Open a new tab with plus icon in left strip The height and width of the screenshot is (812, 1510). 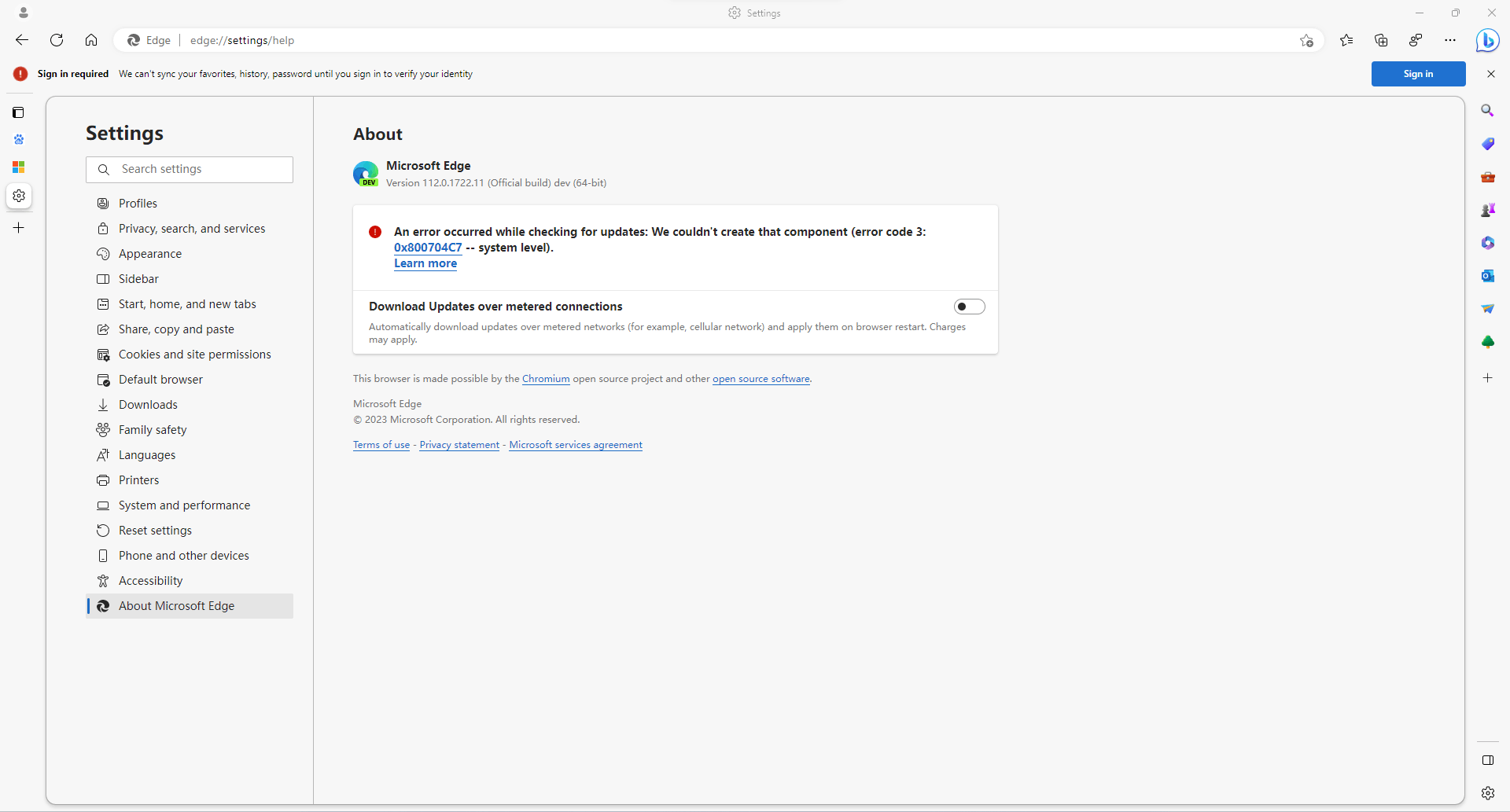pyautogui.click(x=19, y=228)
